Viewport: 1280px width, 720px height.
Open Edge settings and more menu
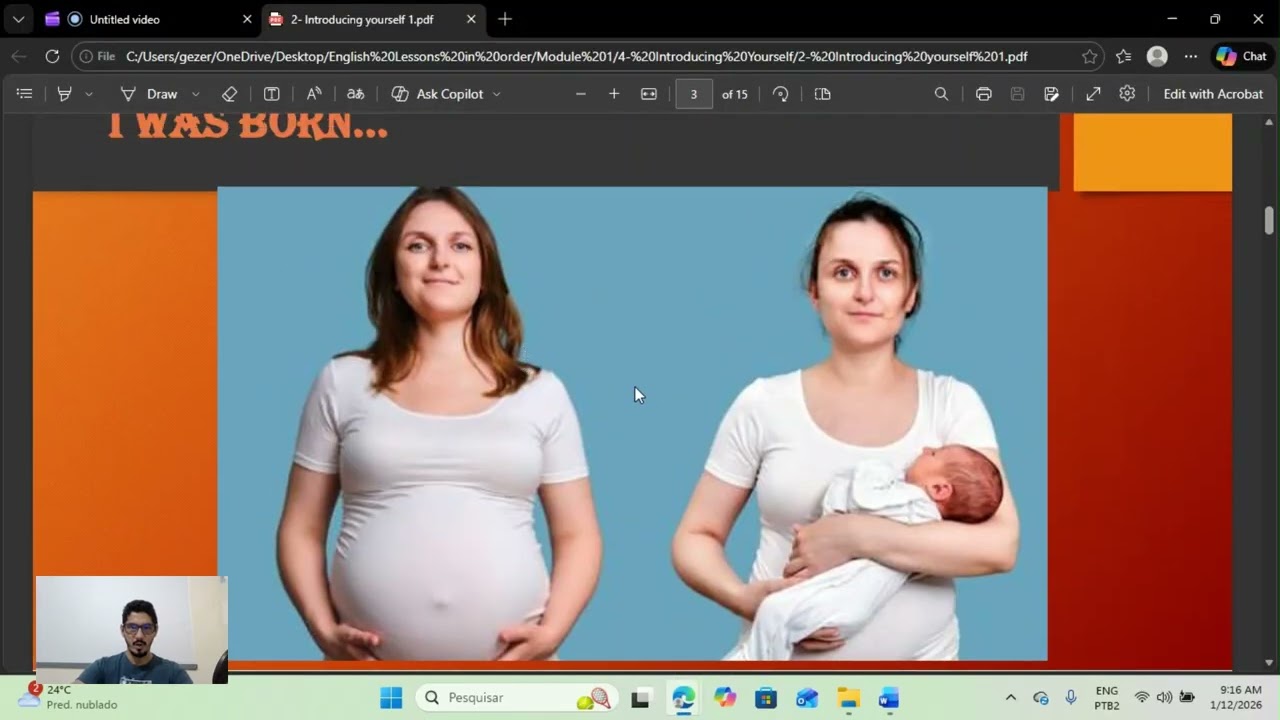point(1190,57)
